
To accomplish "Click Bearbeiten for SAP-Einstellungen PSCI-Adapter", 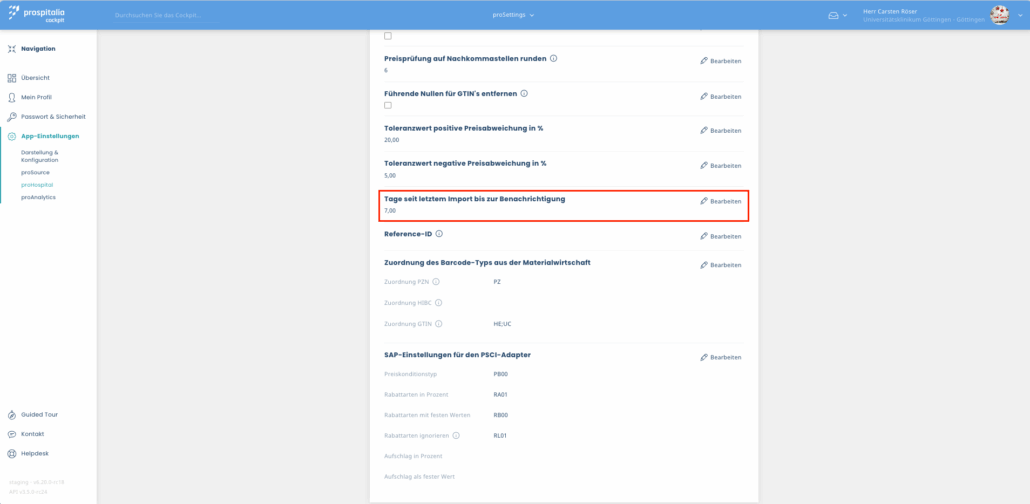I will tap(720, 357).
